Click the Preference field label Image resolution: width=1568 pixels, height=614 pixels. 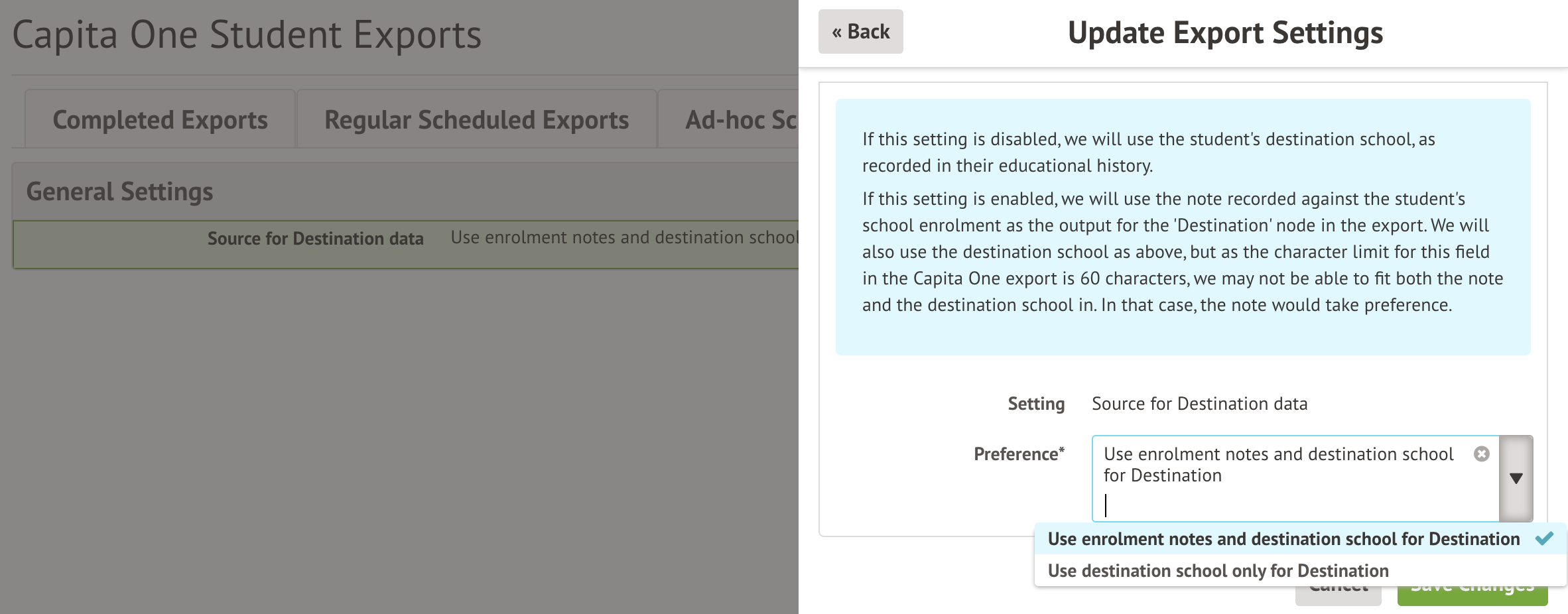pos(1018,454)
